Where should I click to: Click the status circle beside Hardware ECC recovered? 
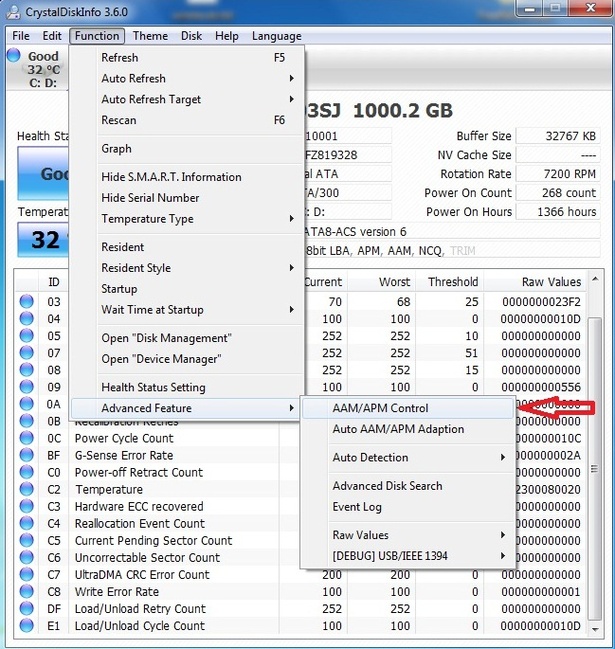tap(26, 506)
